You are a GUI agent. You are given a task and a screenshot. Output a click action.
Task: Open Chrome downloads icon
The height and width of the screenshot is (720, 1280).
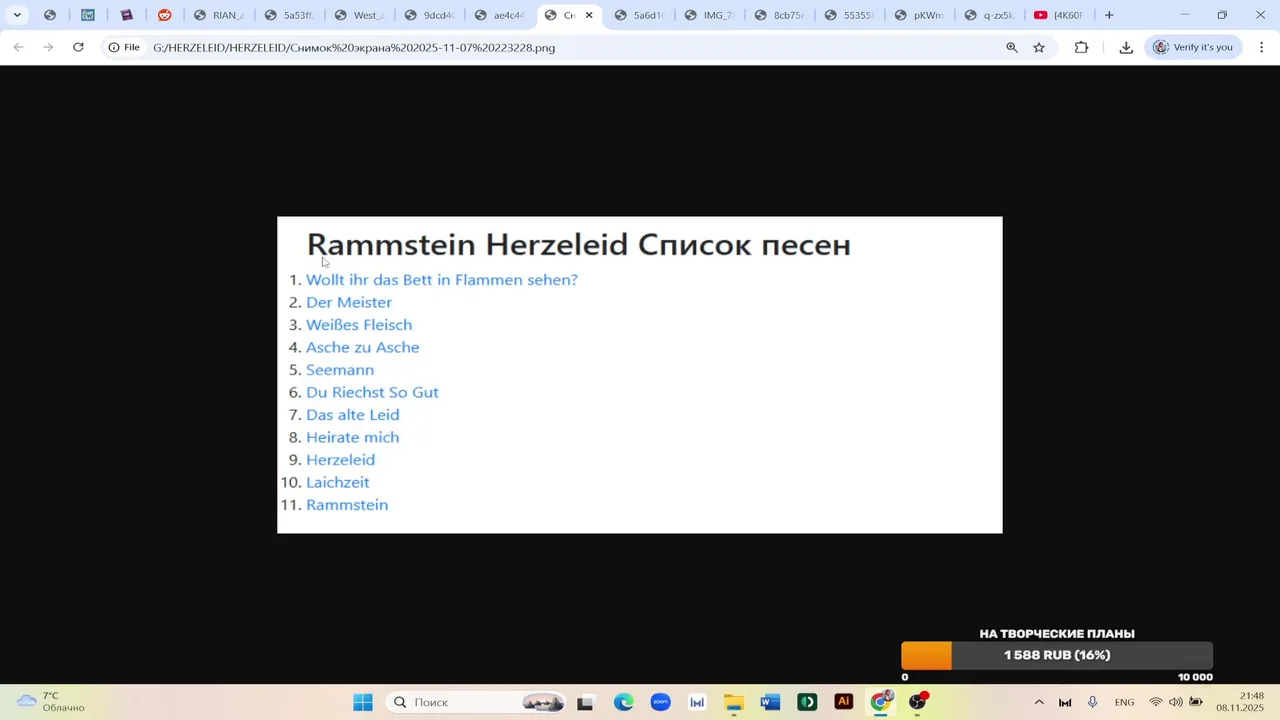(x=1126, y=47)
